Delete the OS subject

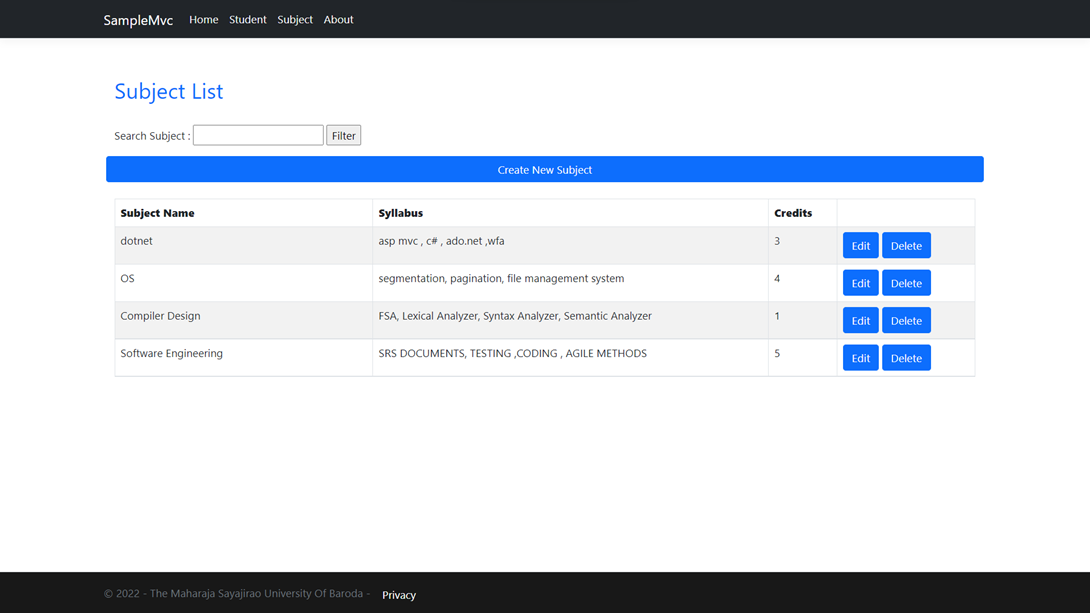tap(906, 283)
